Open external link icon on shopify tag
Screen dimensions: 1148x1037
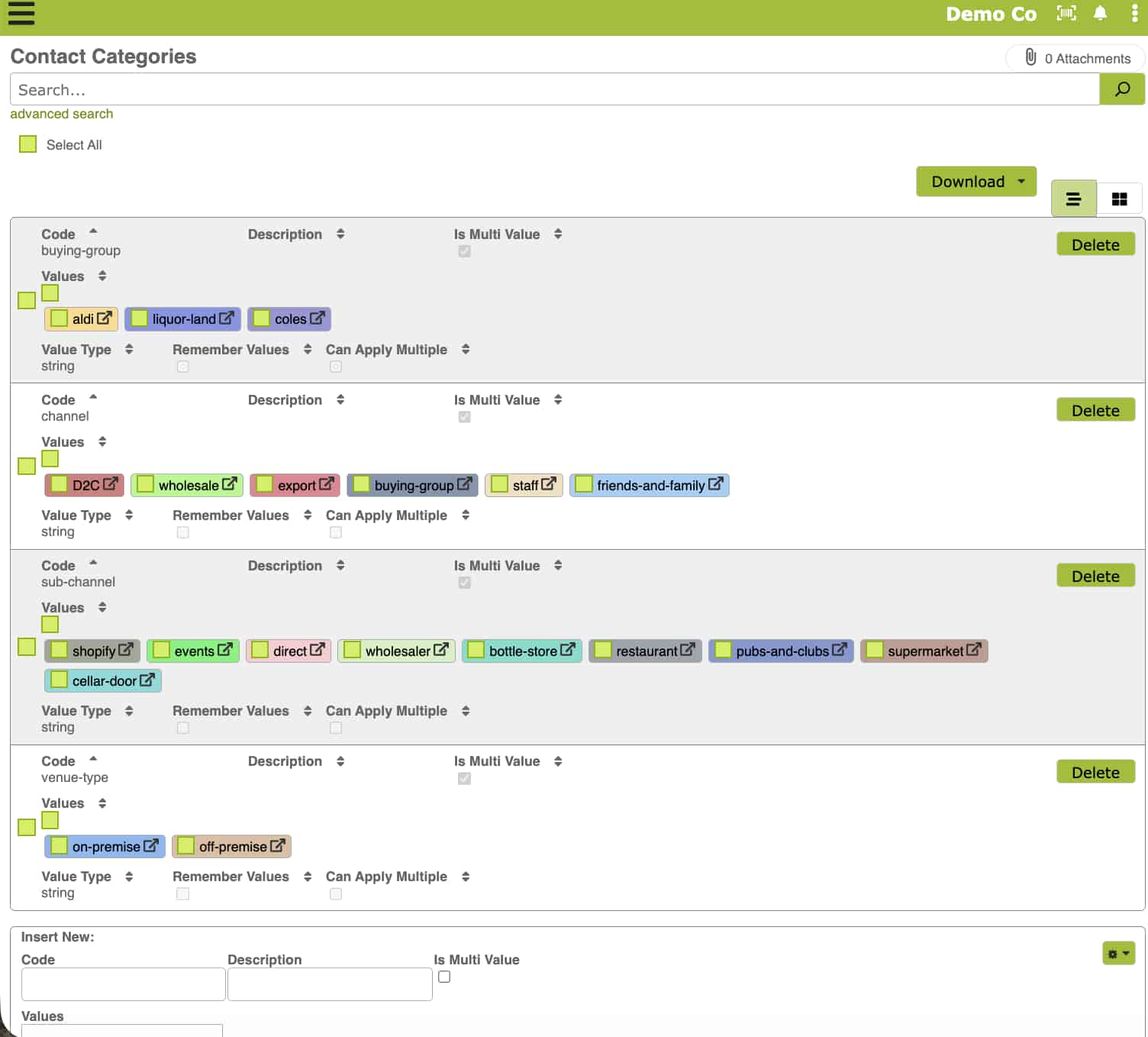pos(126,650)
